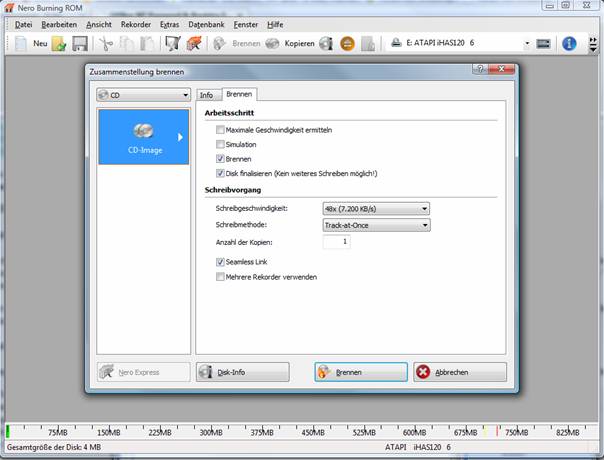Image resolution: width=604 pixels, height=460 pixels.
Task: Click the orange eject disc icon
Action: (347, 44)
